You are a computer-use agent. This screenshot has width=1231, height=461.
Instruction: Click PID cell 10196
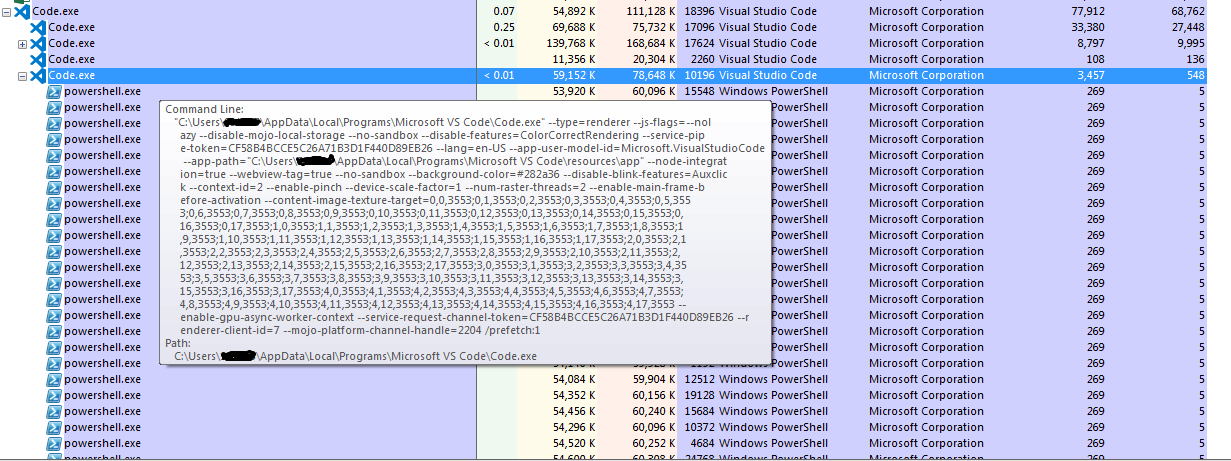coord(699,75)
